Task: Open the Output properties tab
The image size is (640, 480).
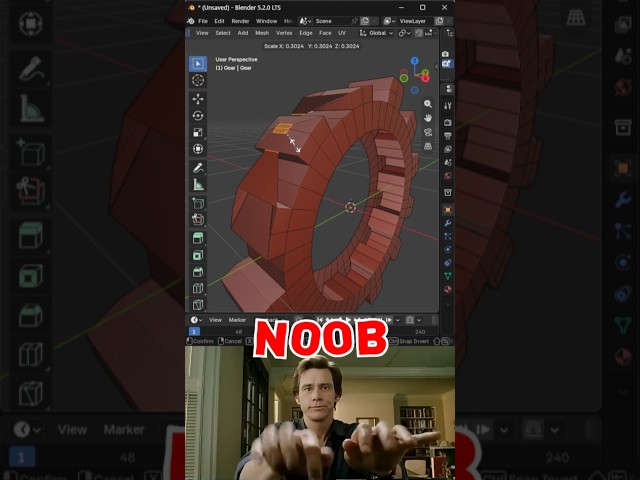Action: tap(448, 136)
